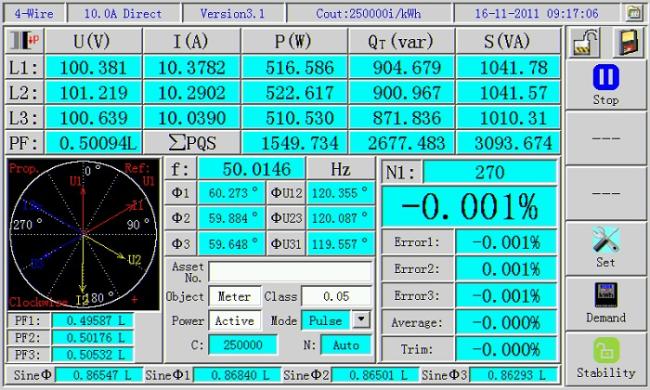Click the open padlock icon
The image size is (650, 390).
586,43
